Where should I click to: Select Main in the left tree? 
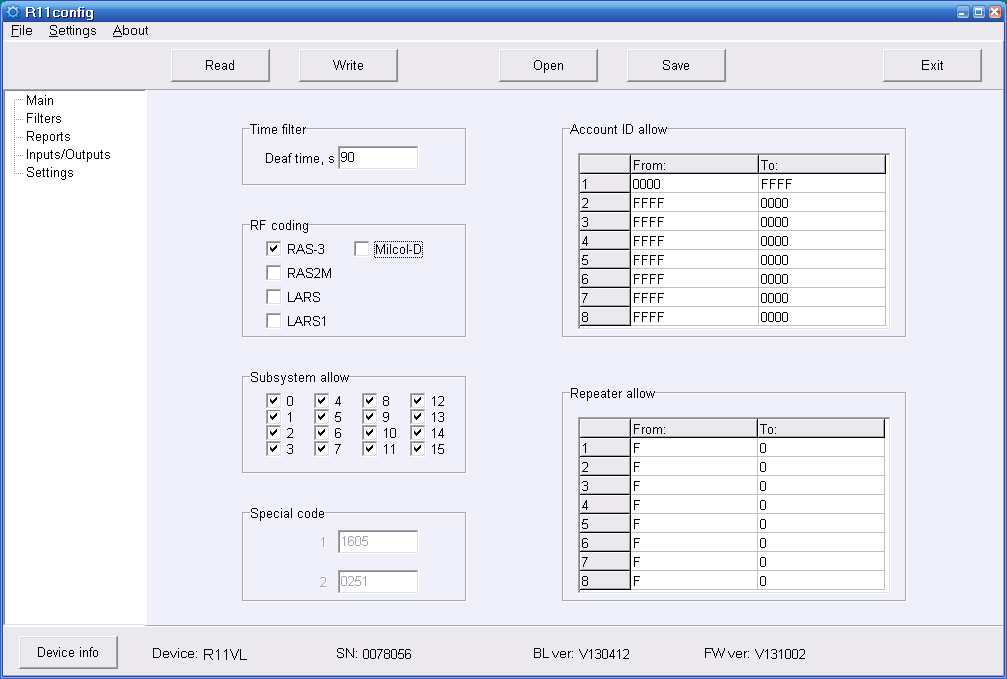(x=40, y=100)
